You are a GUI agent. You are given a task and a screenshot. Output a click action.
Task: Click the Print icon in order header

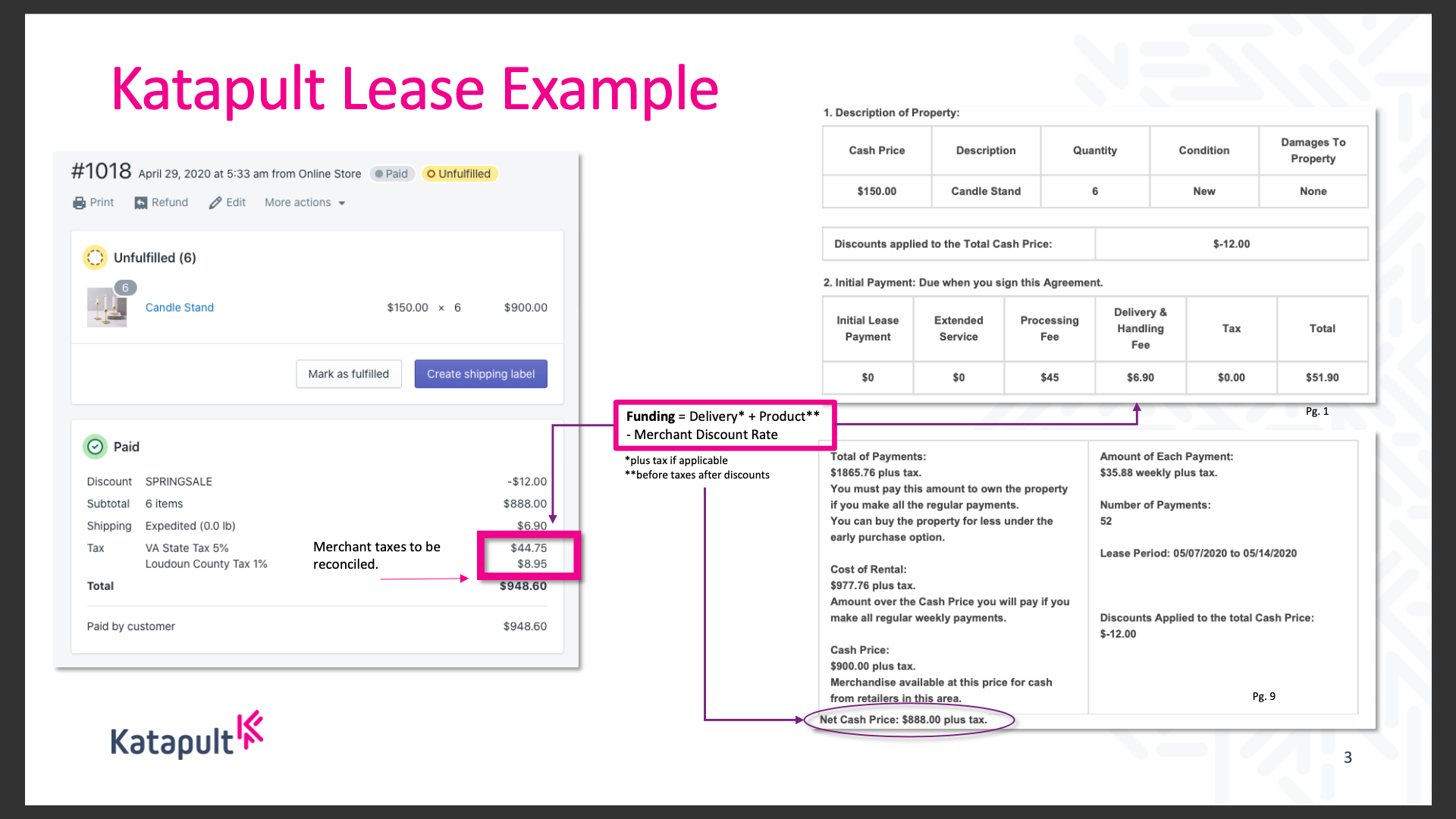tap(79, 203)
